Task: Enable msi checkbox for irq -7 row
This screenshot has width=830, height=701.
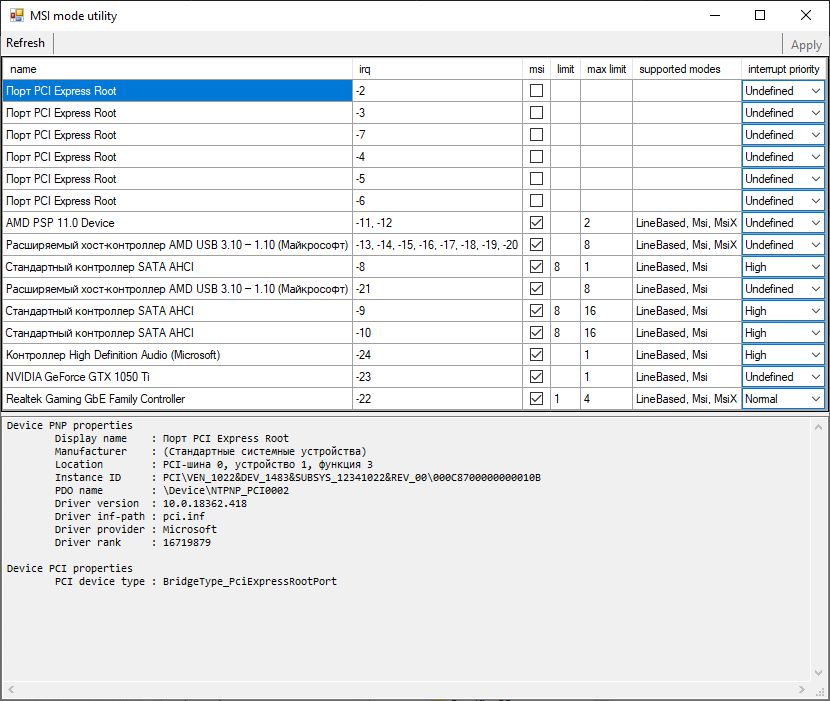Action: pyautogui.click(x=536, y=134)
